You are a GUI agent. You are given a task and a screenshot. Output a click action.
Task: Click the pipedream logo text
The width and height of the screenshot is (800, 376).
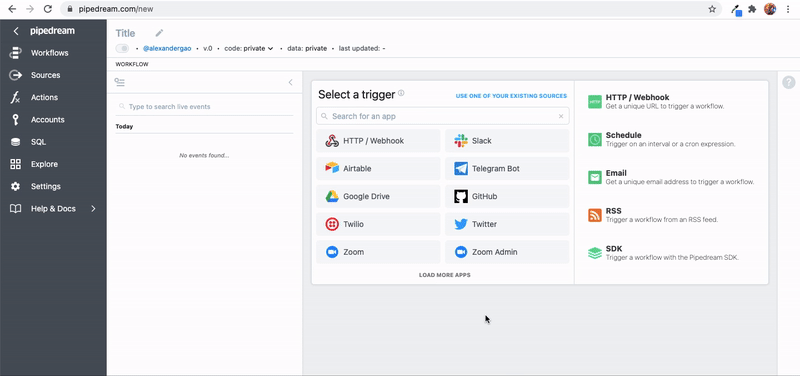coord(52,31)
